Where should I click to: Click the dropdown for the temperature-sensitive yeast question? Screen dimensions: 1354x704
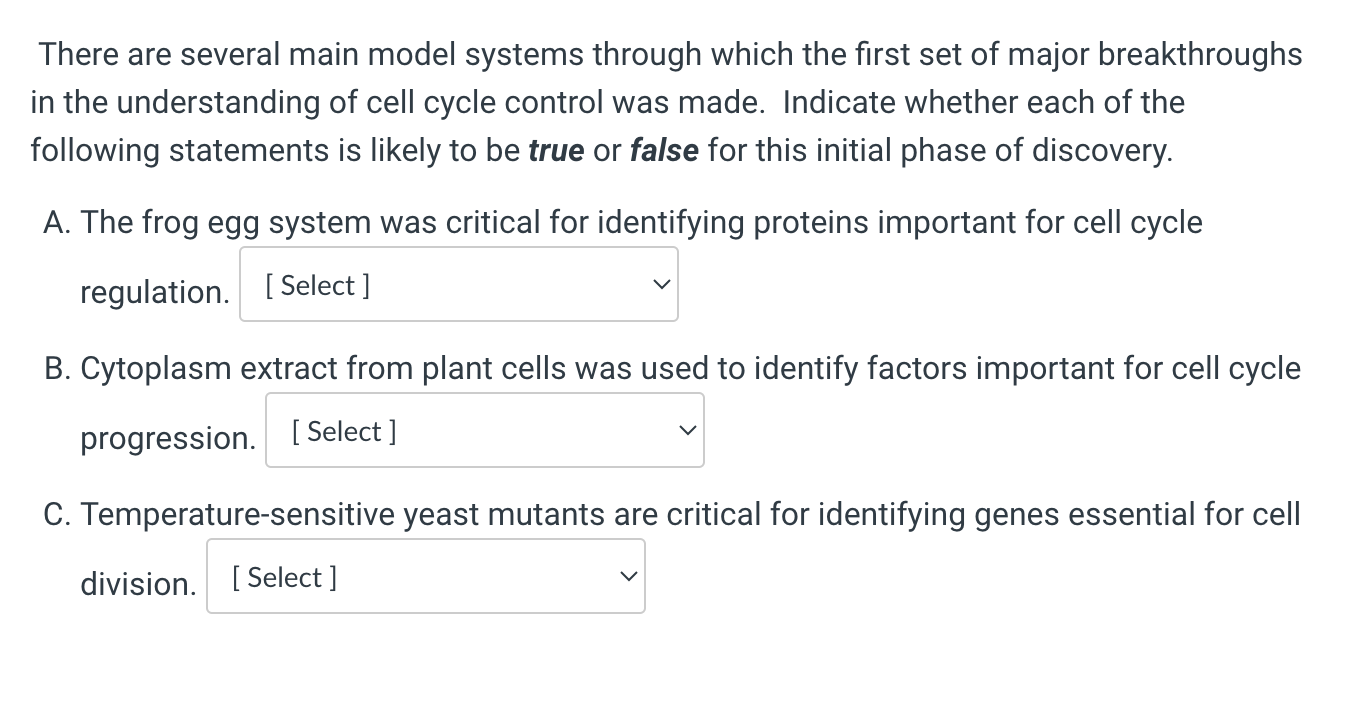(425, 576)
